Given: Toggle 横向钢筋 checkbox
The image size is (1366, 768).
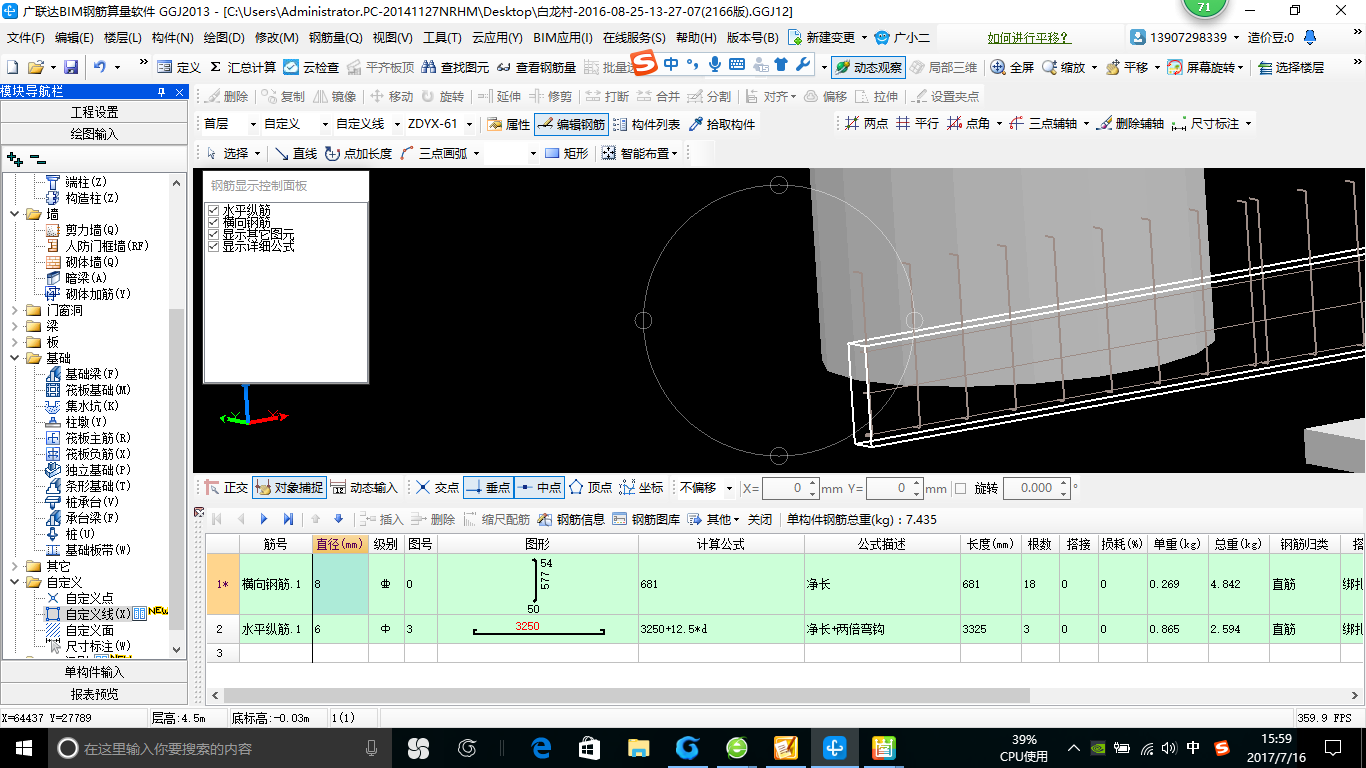Looking at the screenshot, I should pos(213,223).
